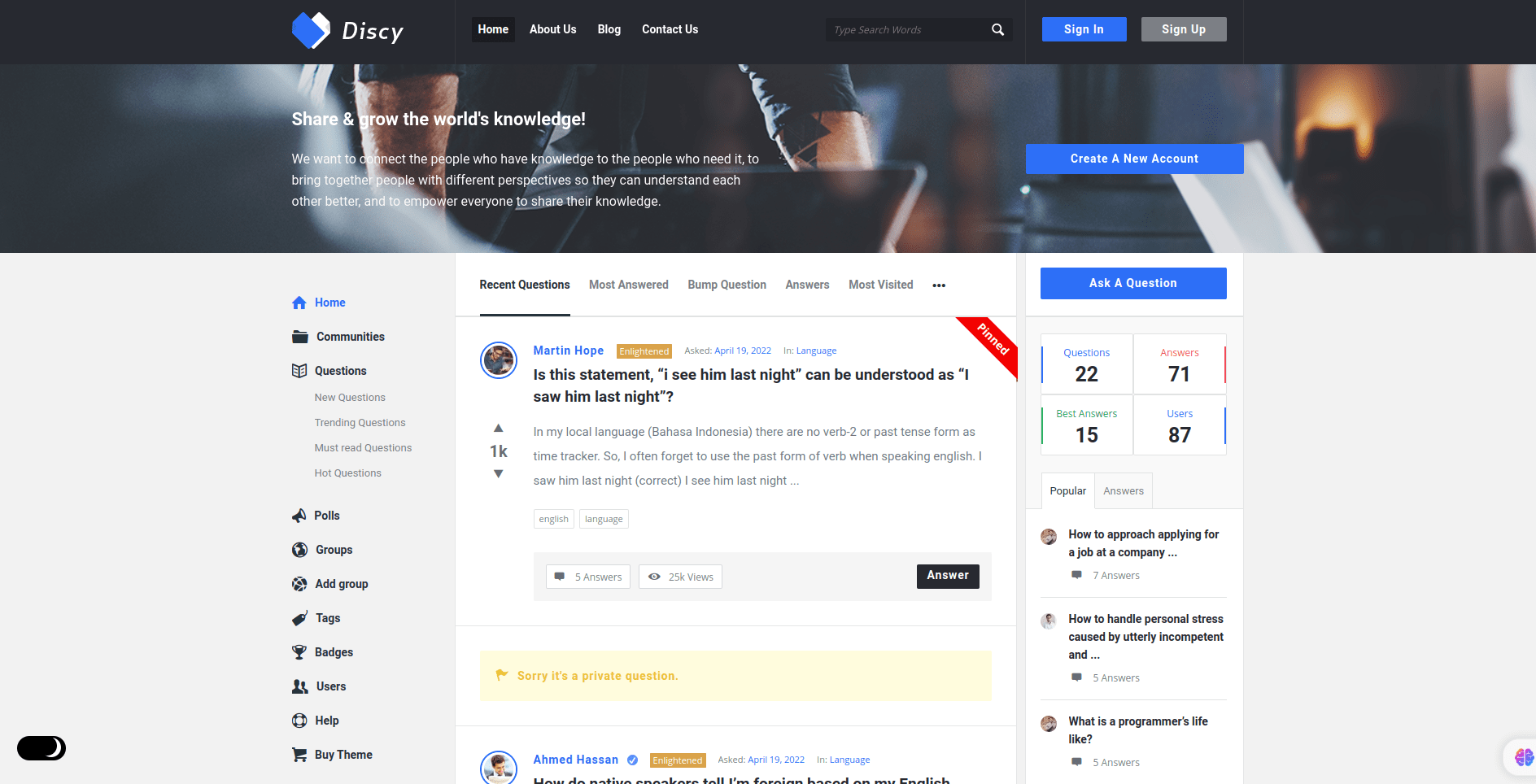Open Groups via its sidebar icon
The image size is (1536, 784).
[299, 549]
